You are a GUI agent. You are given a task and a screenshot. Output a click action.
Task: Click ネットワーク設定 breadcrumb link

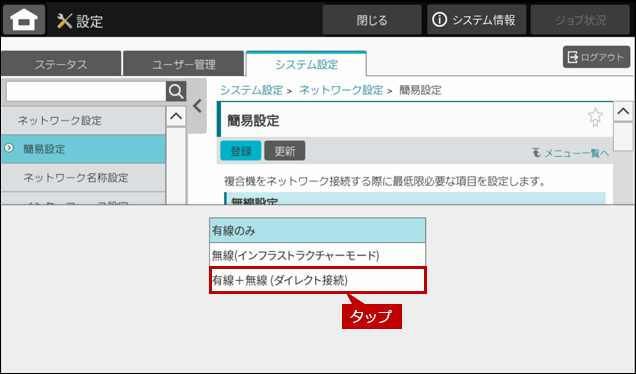[x=341, y=90]
